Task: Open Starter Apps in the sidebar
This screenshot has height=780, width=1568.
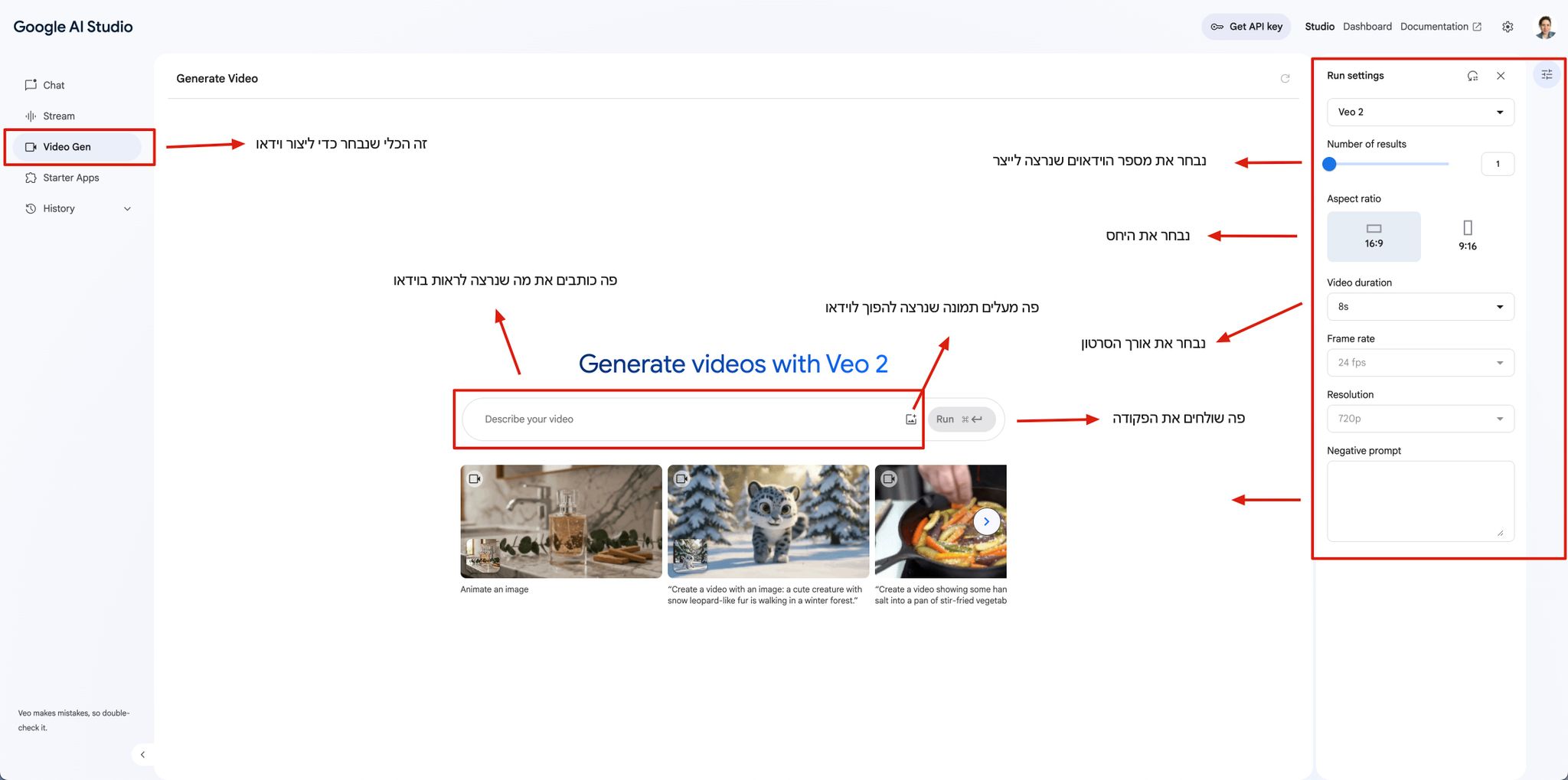Action: tap(77, 178)
